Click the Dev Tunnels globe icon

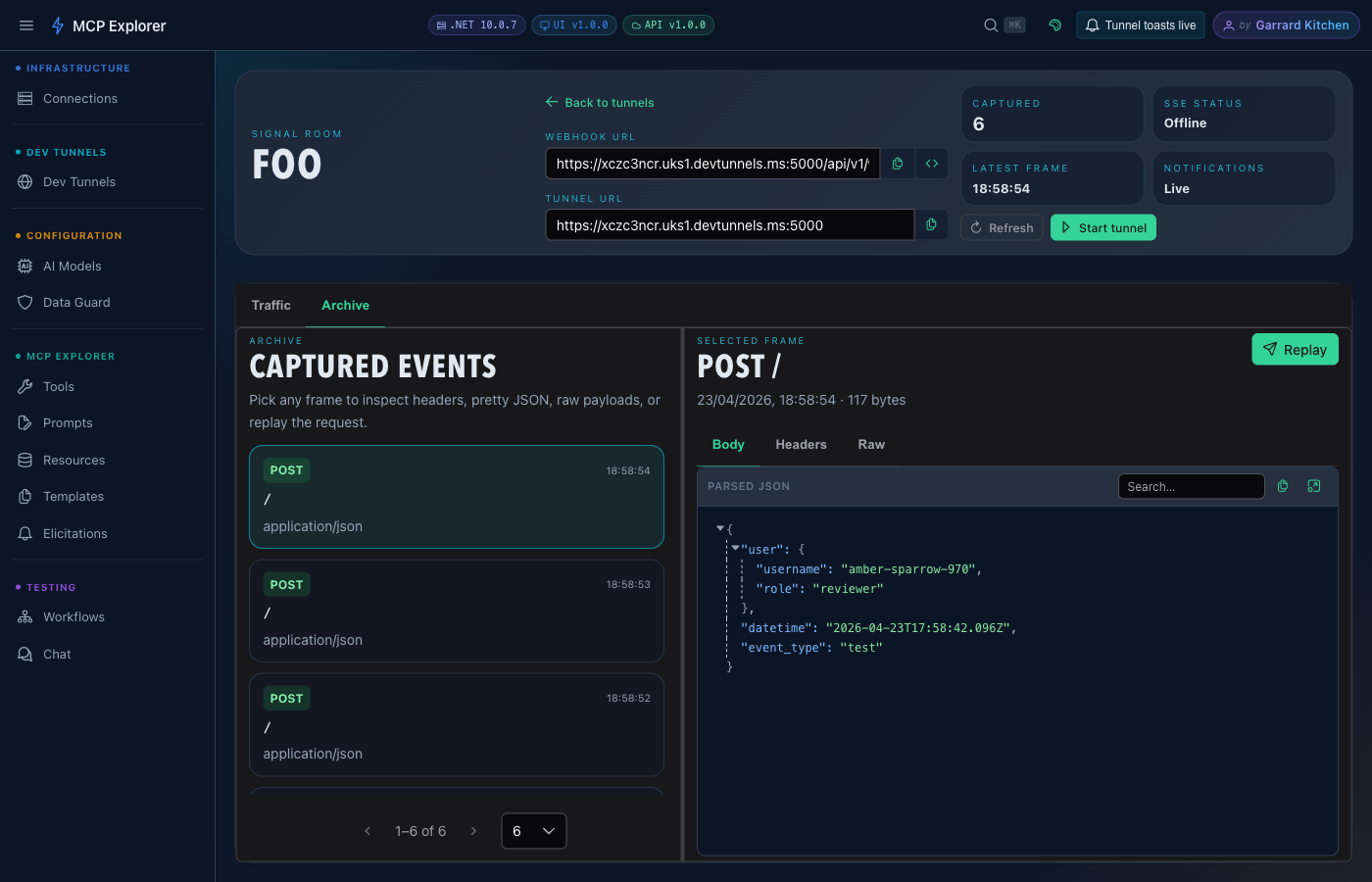tap(25, 182)
